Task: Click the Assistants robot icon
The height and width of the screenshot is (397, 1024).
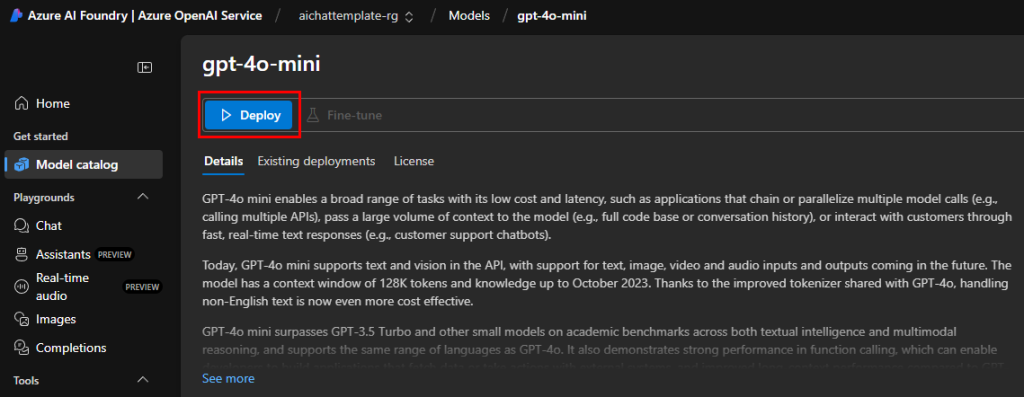Action: point(22,255)
